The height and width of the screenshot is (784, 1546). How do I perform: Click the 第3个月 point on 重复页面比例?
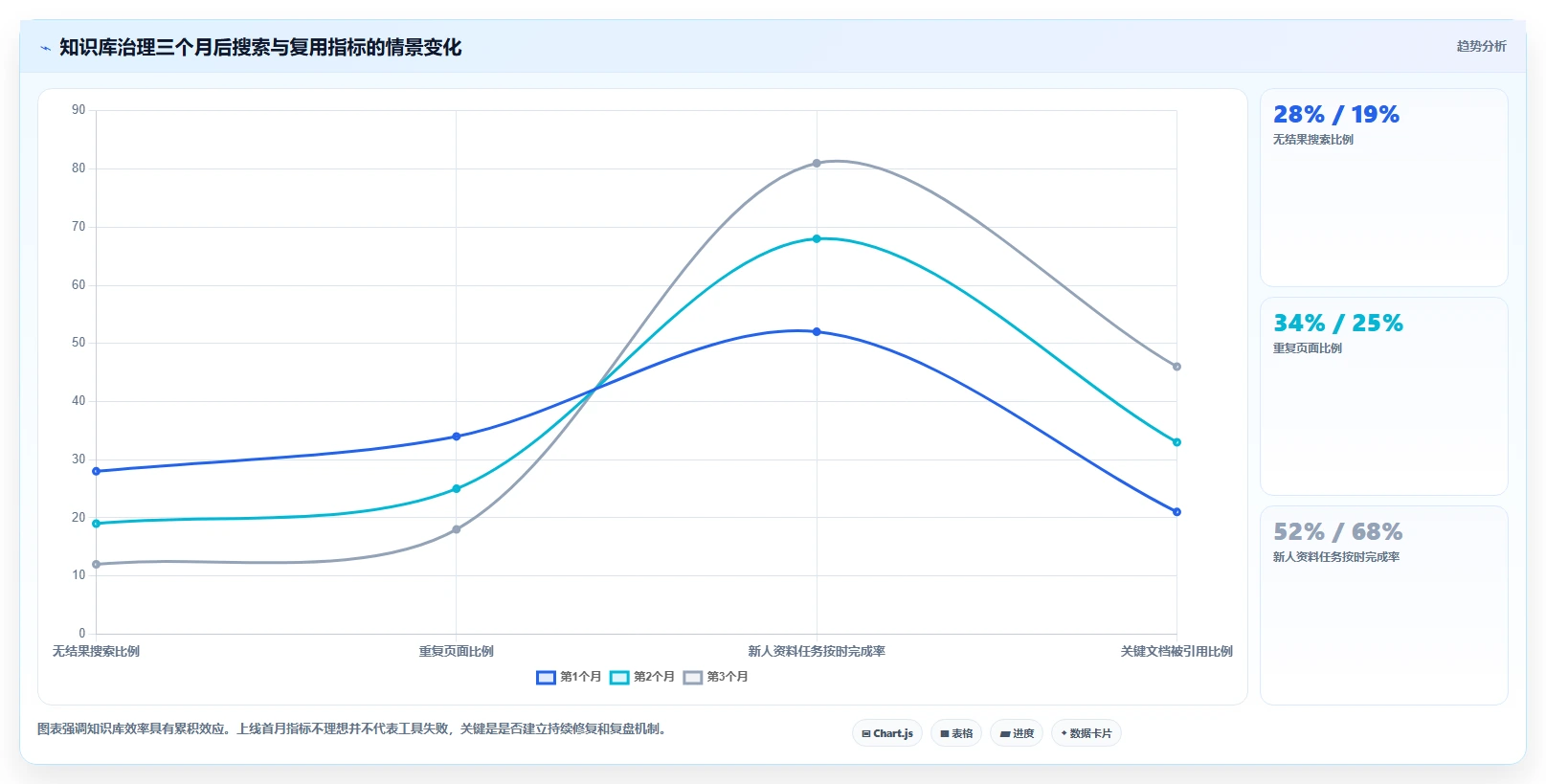pos(456,529)
